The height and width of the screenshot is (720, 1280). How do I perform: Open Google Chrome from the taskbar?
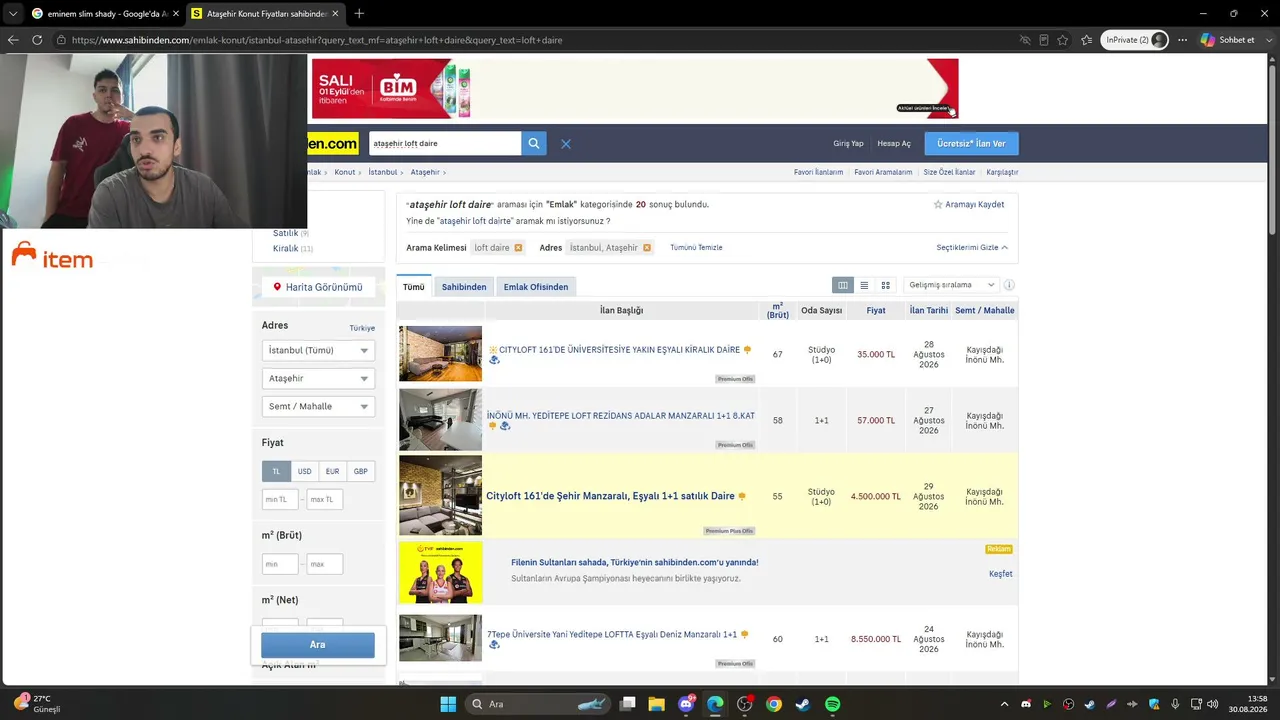tap(773, 704)
